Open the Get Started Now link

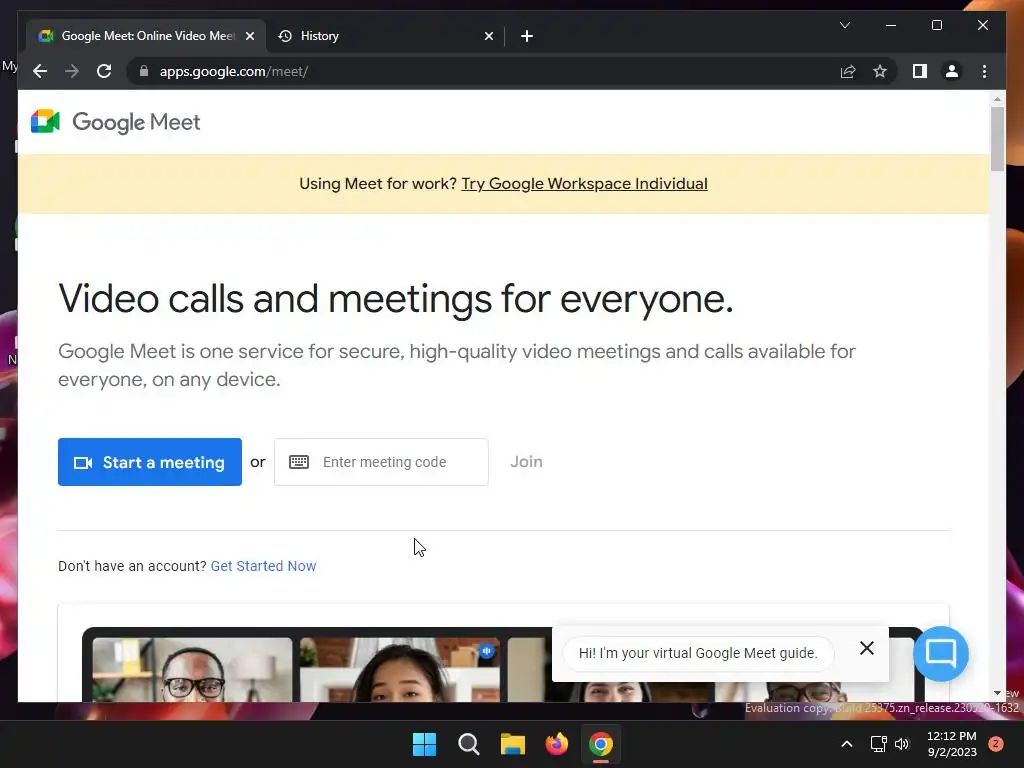(x=263, y=566)
